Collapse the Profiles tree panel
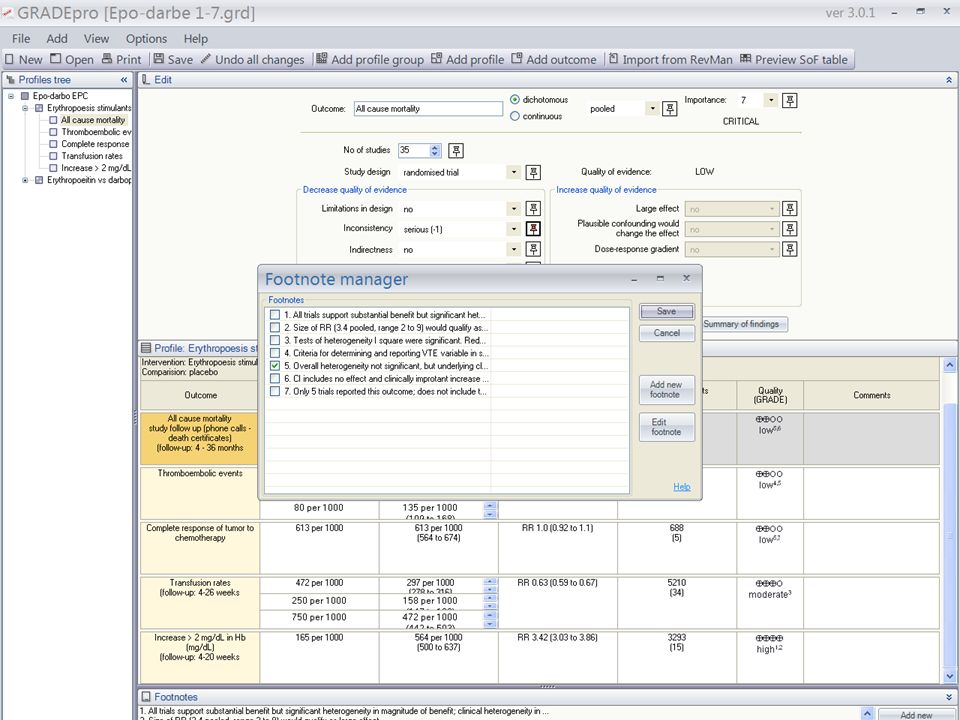The image size is (960, 720). [124, 80]
